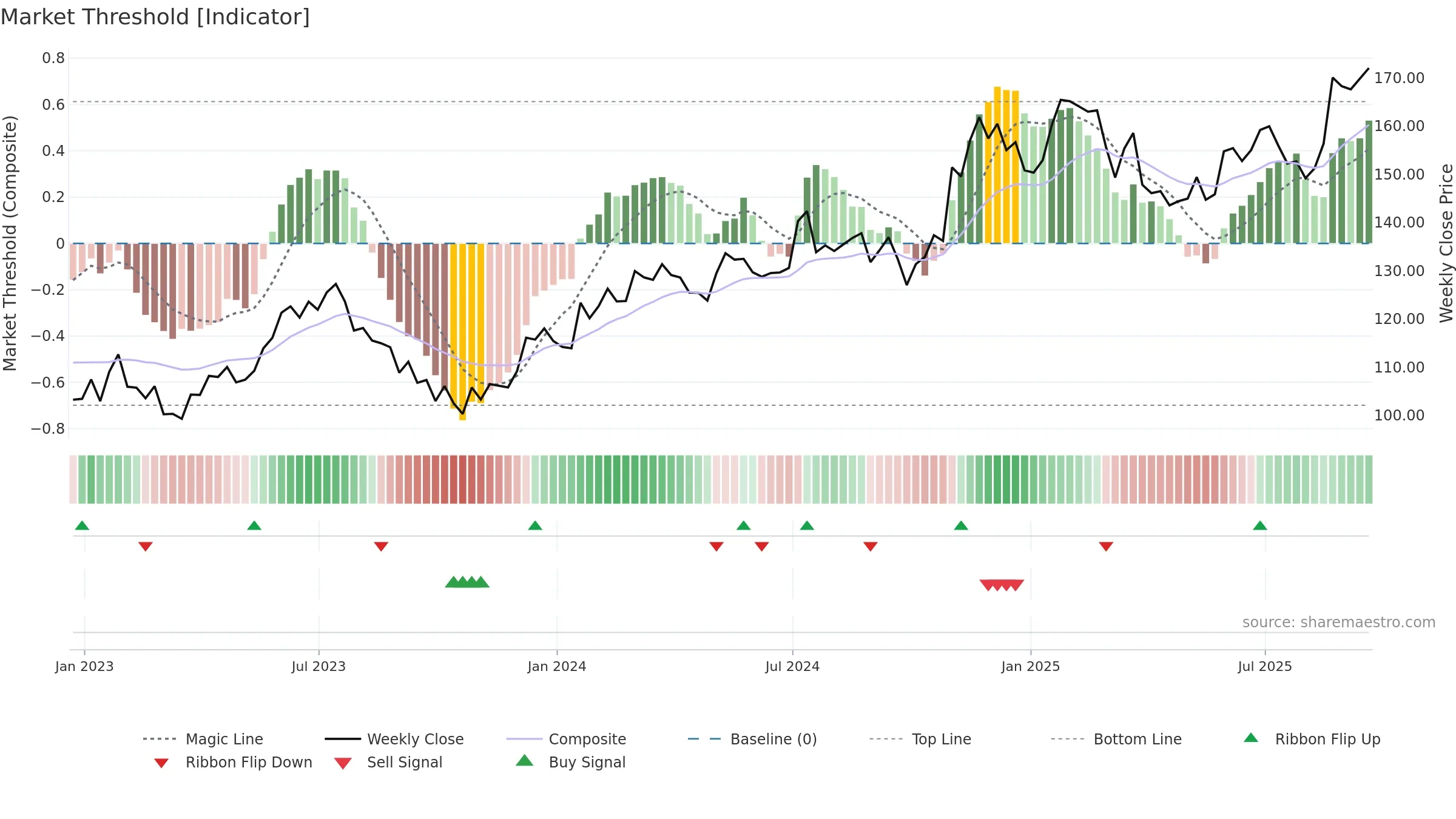Image resolution: width=1456 pixels, height=819 pixels.
Task: Toggle the Sell Signal legend entry
Action: pyautogui.click(x=388, y=762)
